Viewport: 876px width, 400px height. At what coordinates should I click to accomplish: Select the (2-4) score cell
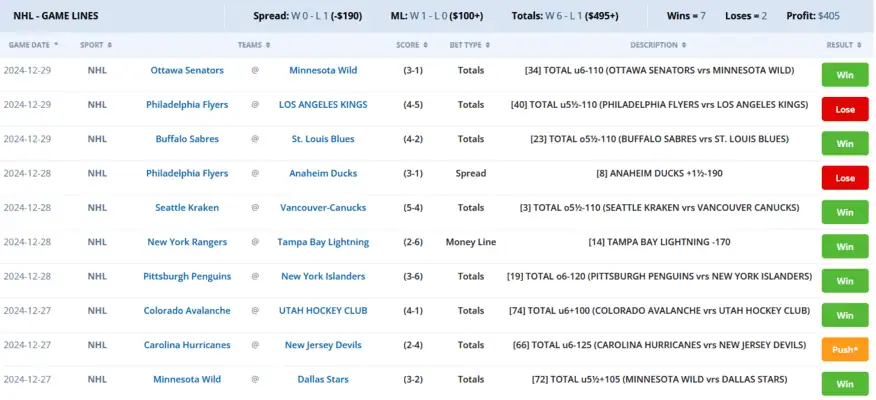click(413, 345)
